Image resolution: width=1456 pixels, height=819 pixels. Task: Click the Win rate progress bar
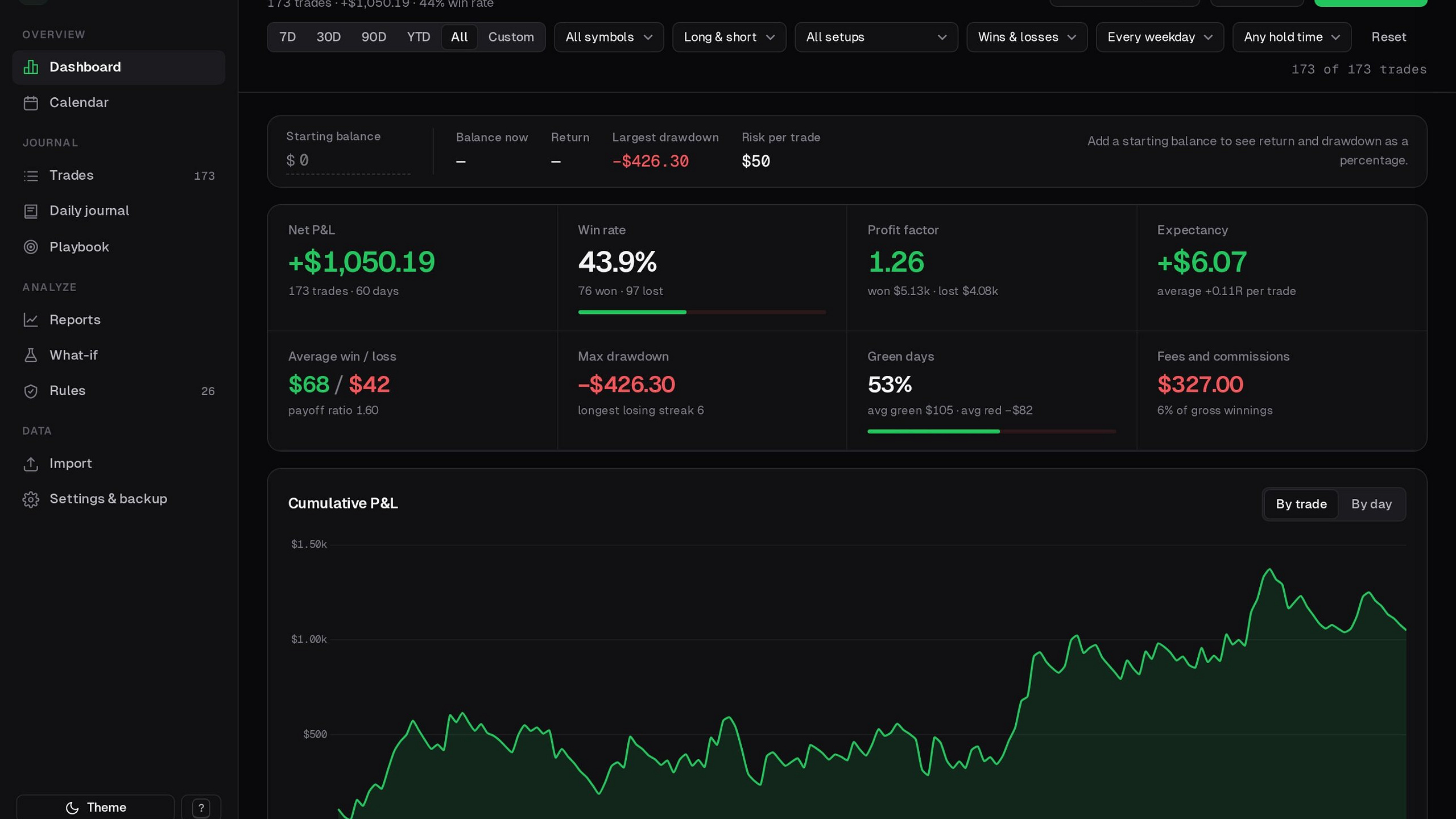tap(702, 312)
